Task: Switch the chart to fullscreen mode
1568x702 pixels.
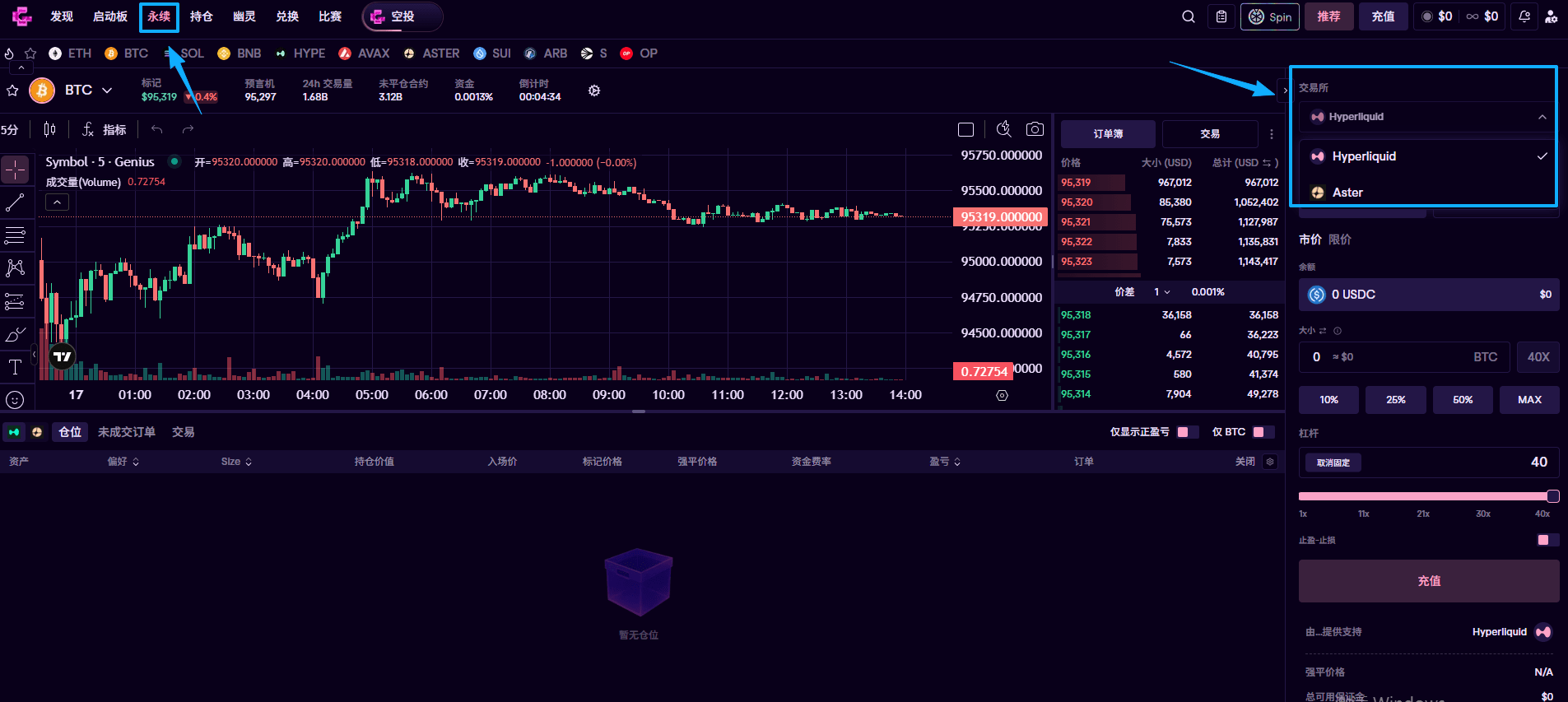Action: point(966,129)
